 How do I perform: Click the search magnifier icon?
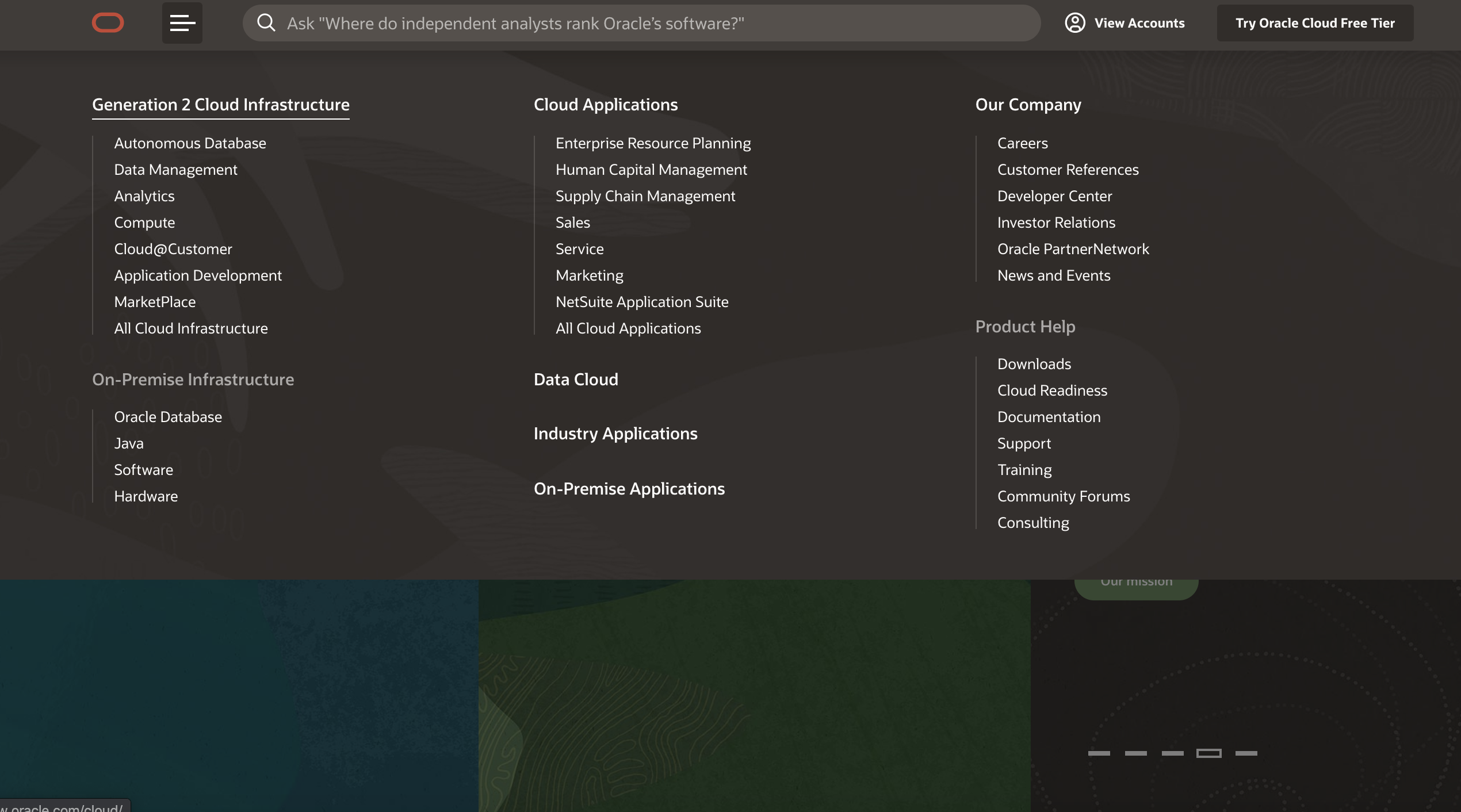266,23
